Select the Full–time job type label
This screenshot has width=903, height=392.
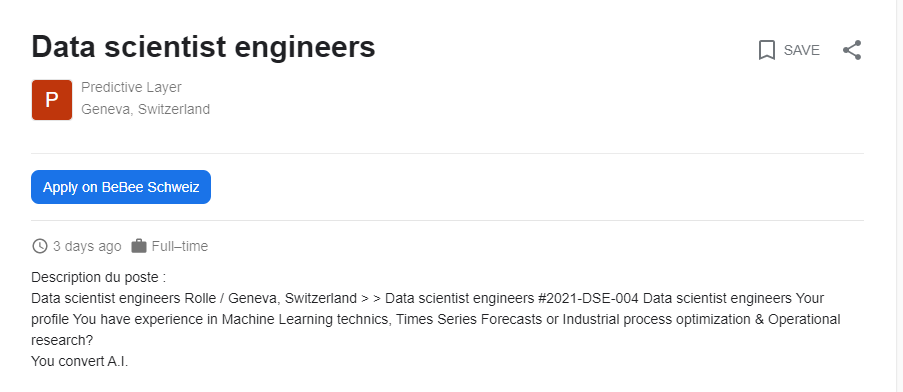[180, 246]
